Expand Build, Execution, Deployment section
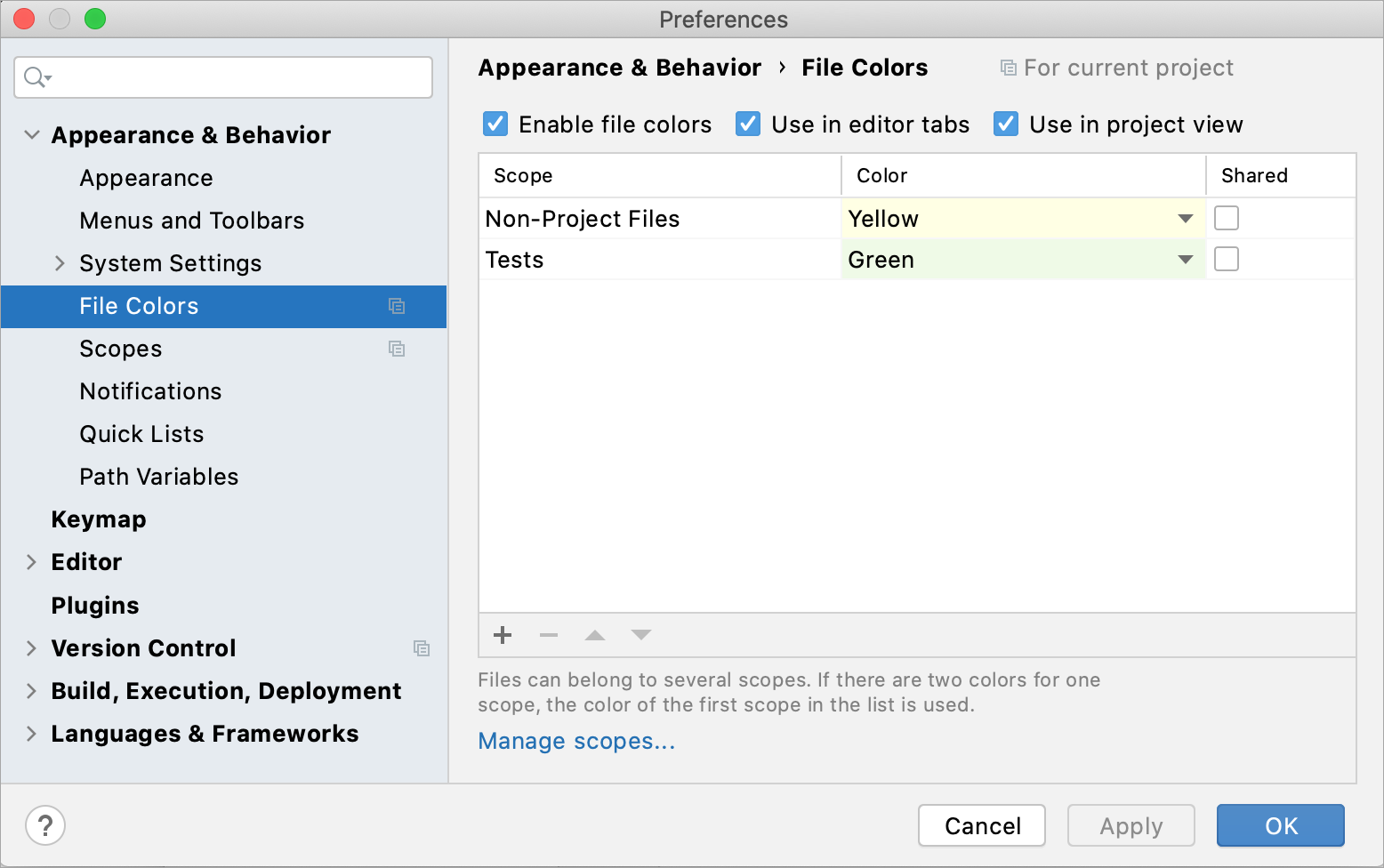1384x868 pixels. tap(31, 691)
